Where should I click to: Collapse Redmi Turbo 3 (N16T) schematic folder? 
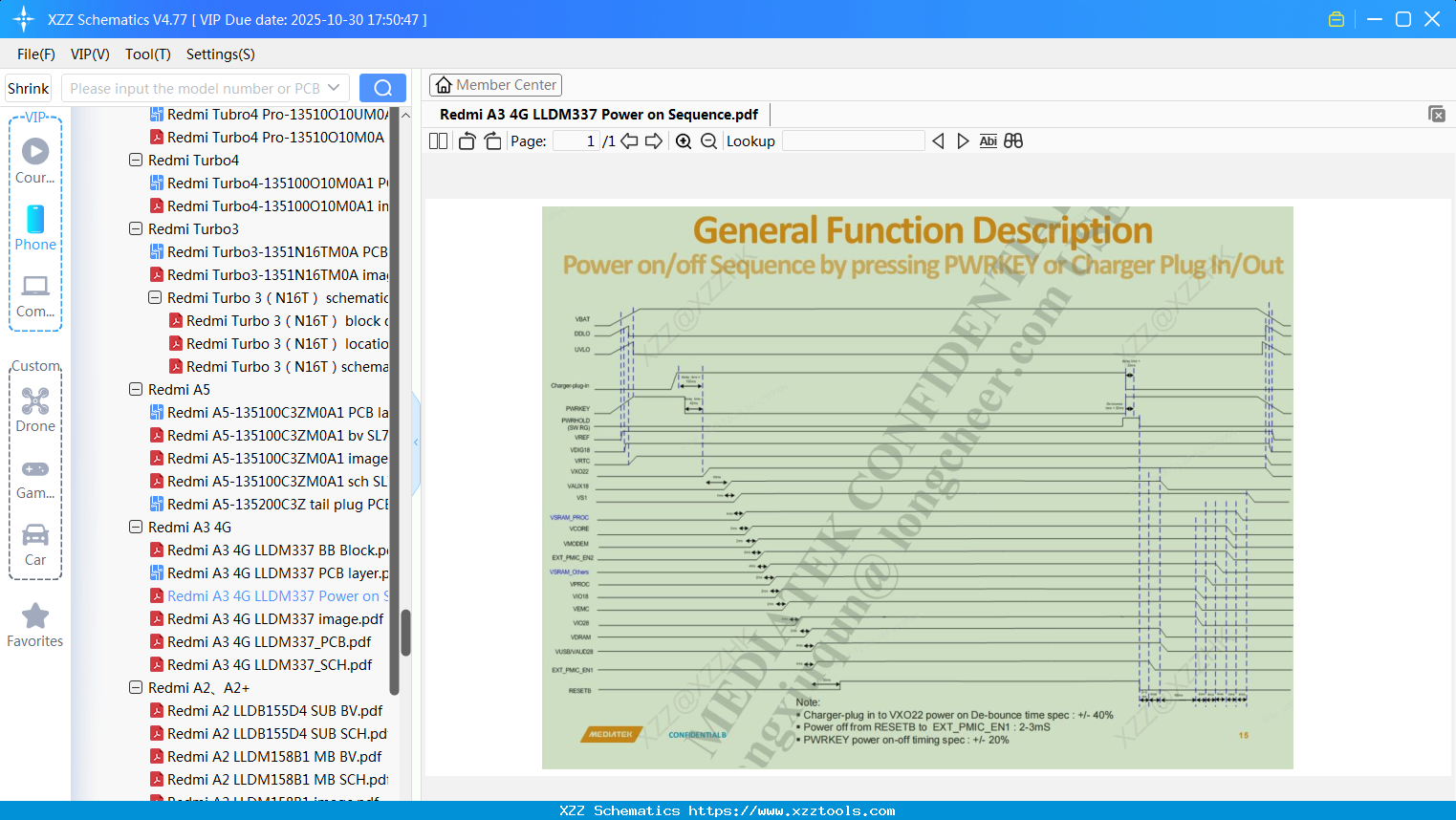click(x=155, y=297)
